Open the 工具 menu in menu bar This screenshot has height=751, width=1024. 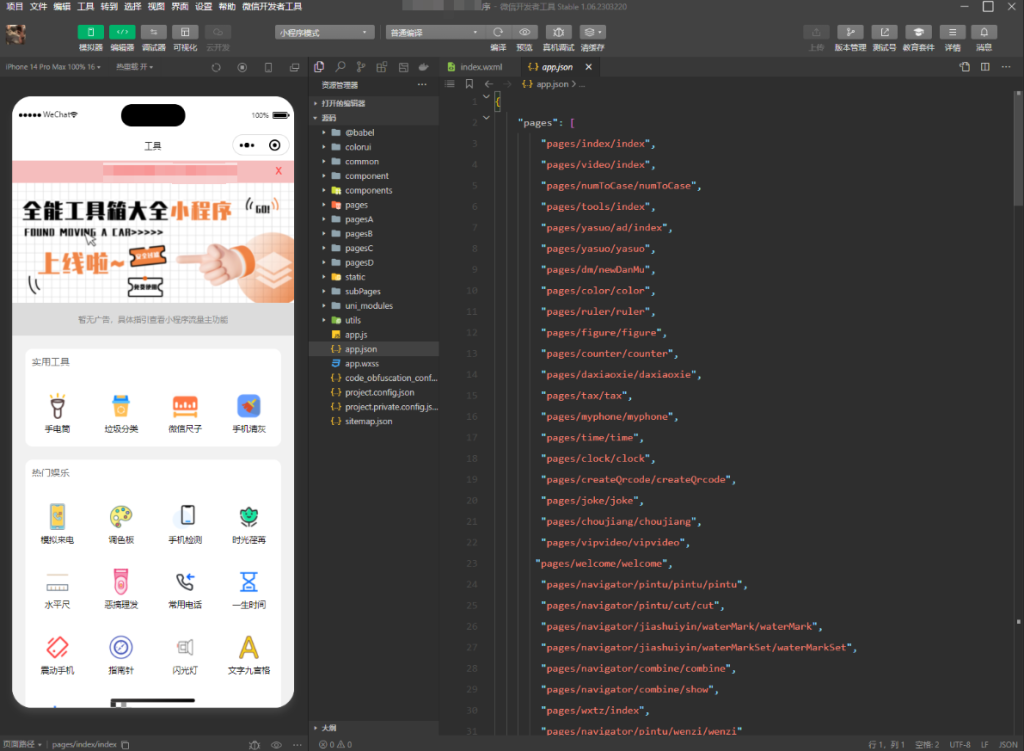coord(86,6)
